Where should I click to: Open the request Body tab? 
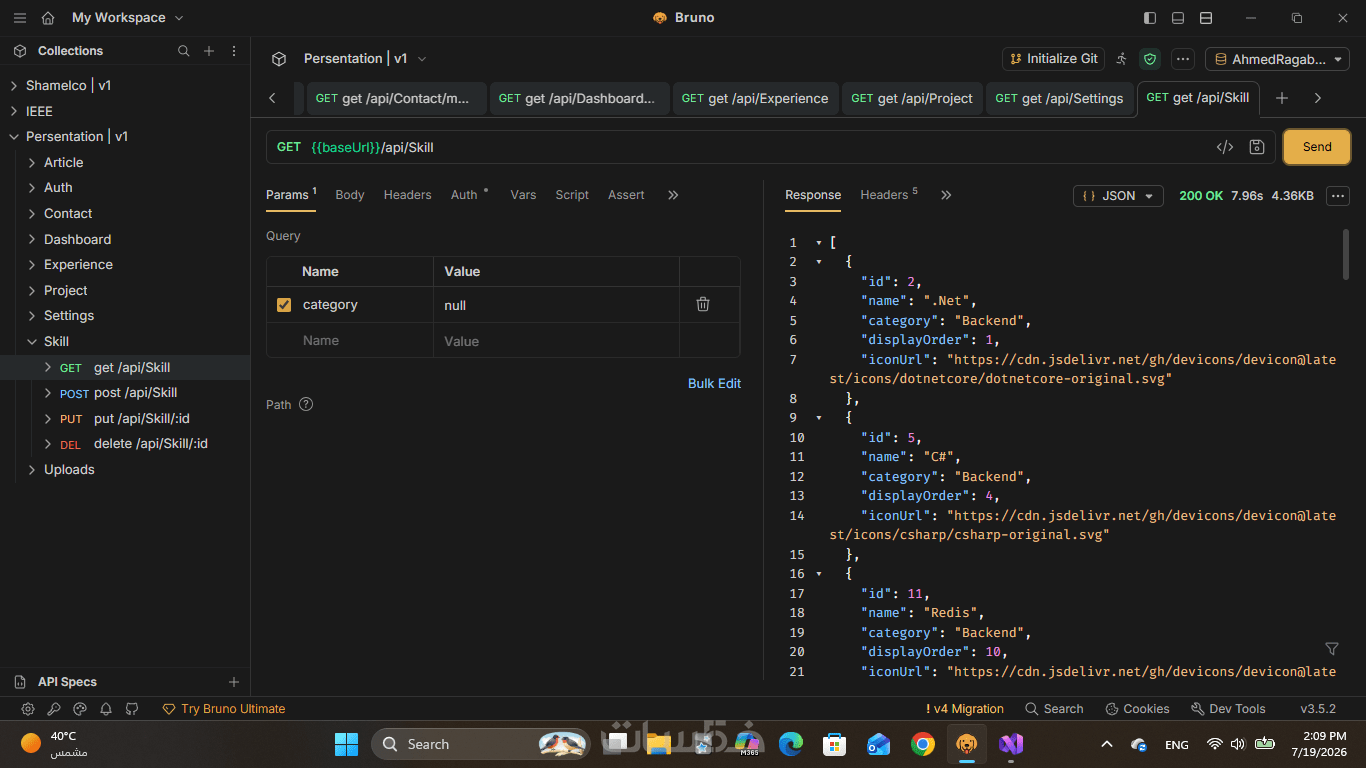(350, 195)
